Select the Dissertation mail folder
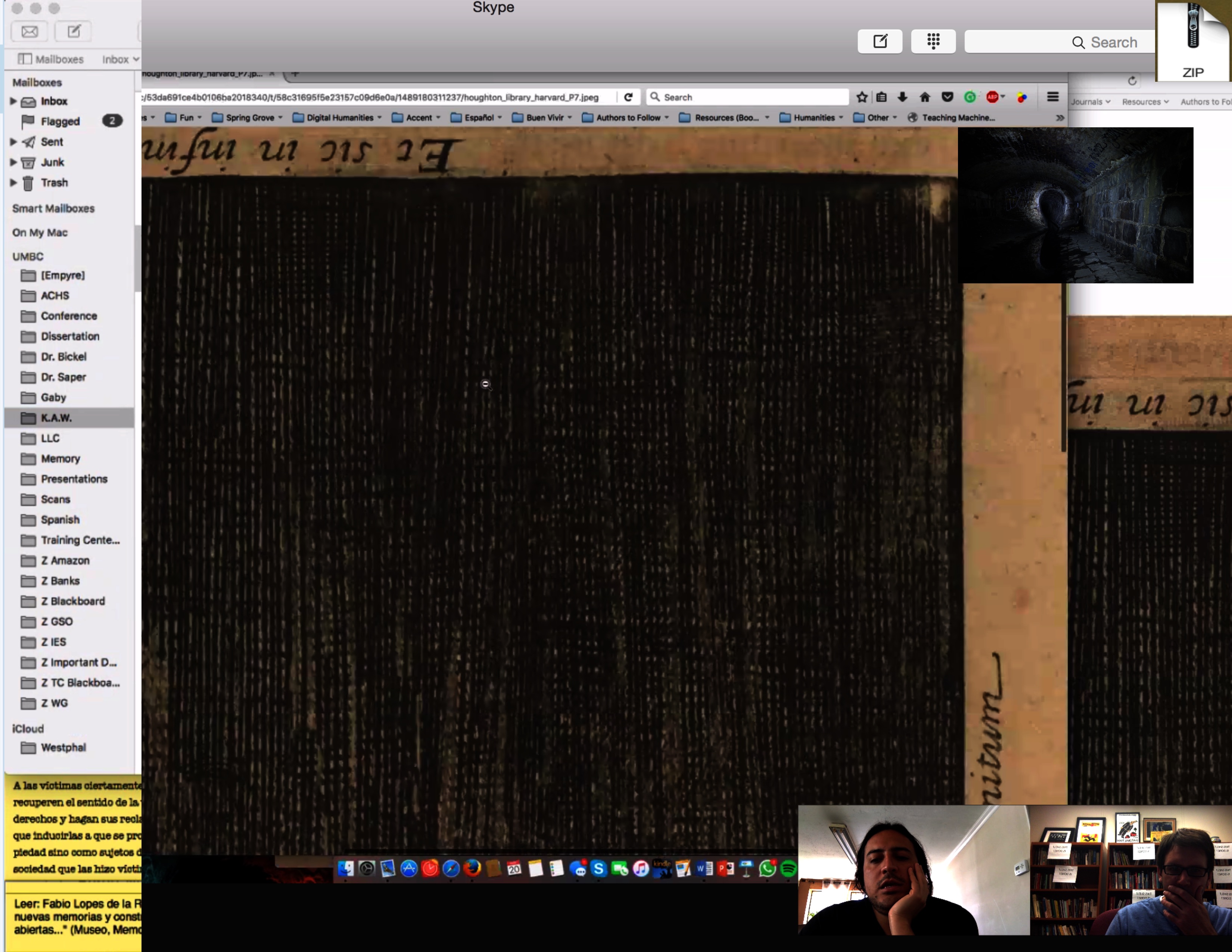This screenshot has width=1232, height=952. [x=69, y=336]
